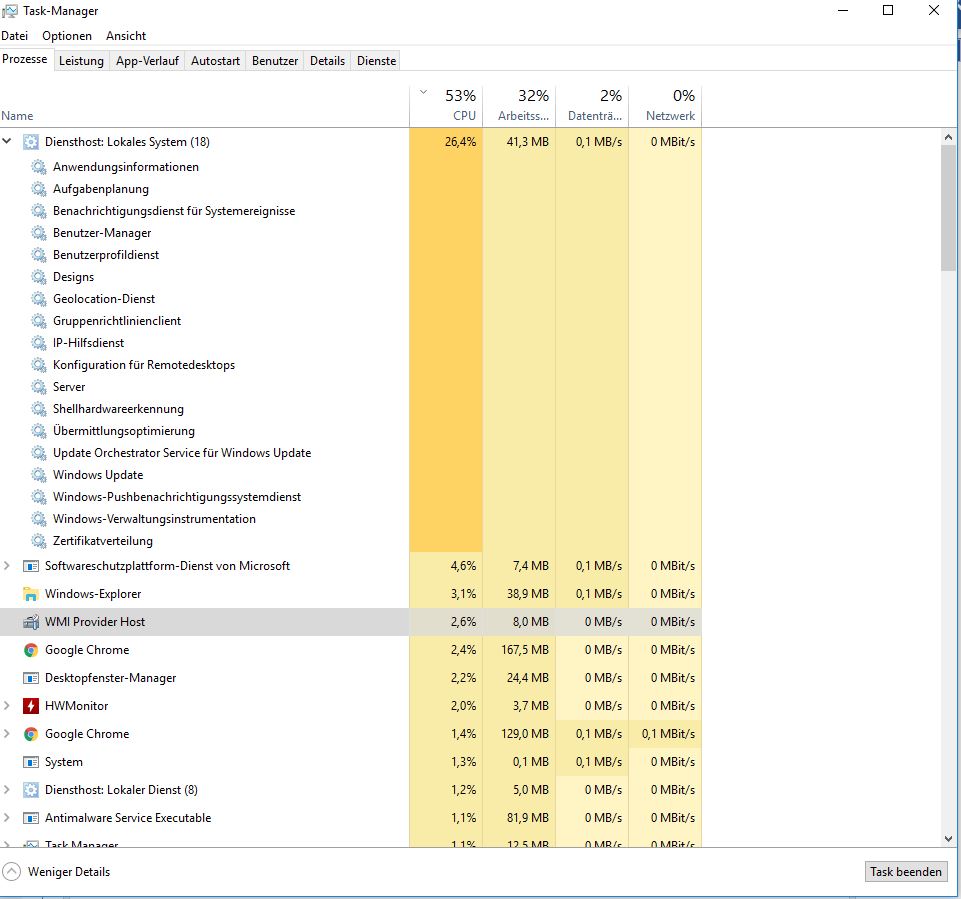This screenshot has width=961, height=899.
Task: Click the Weniger Details label
Action: (x=69, y=872)
